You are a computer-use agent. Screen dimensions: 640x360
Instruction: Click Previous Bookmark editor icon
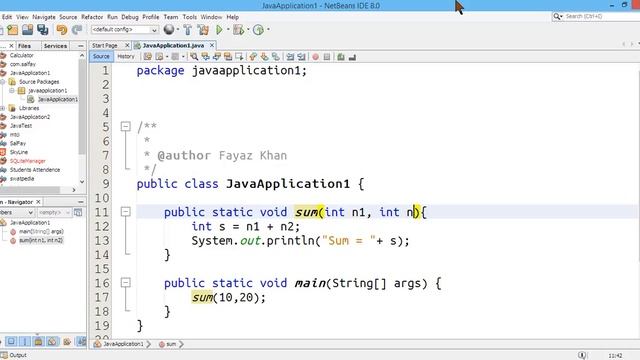[x=253, y=57]
